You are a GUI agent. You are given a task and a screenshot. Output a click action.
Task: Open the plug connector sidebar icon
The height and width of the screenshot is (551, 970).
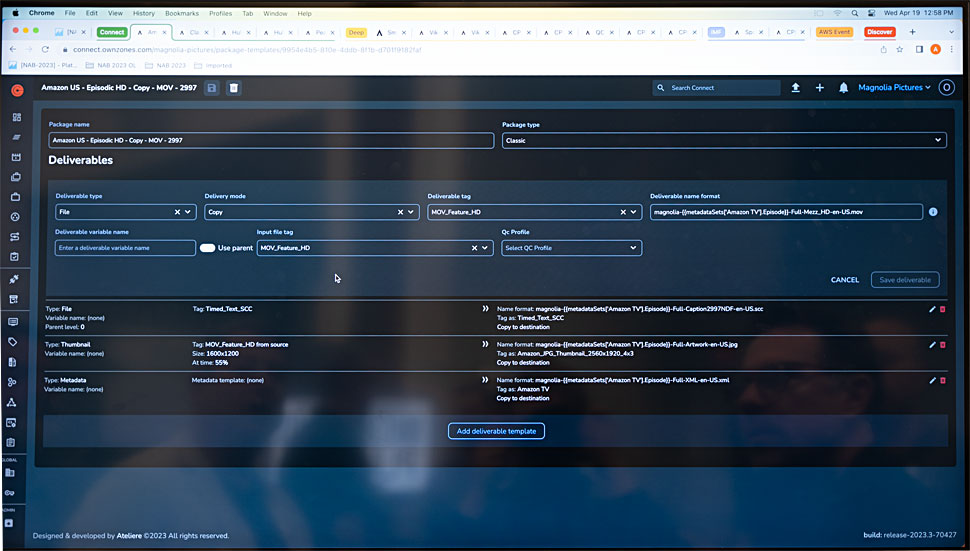click(14, 279)
